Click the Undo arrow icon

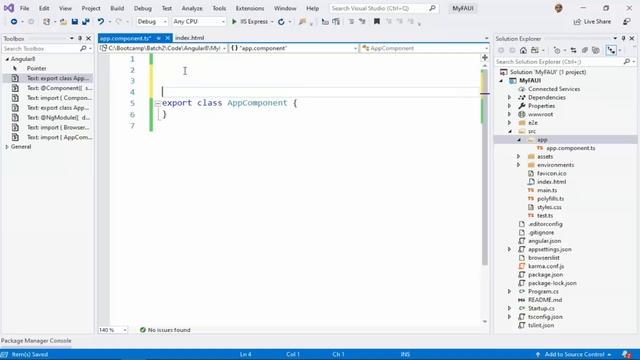pos(100,22)
